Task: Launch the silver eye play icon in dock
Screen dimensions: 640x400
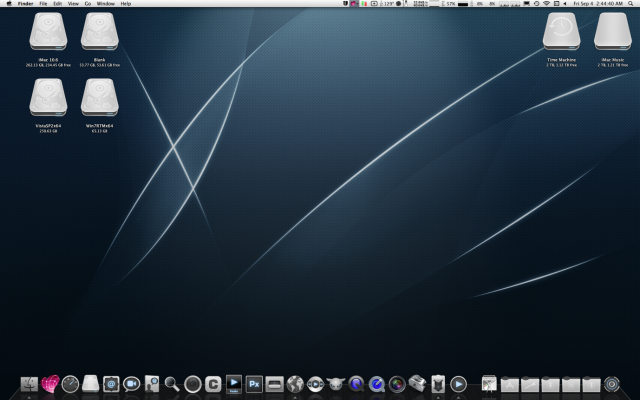Action: click(315, 384)
